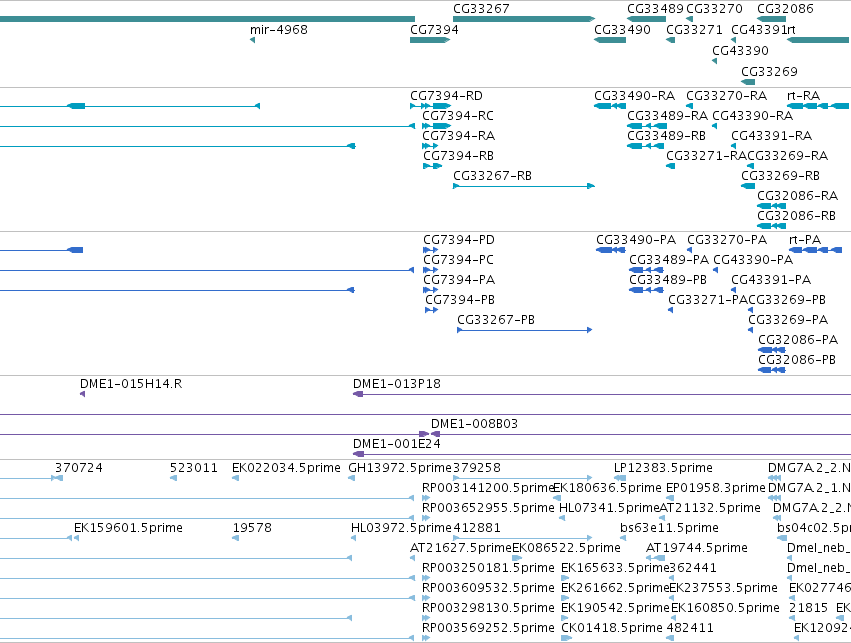Click the CG7394 gene label
851x643 pixels.
(x=434, y=29)
